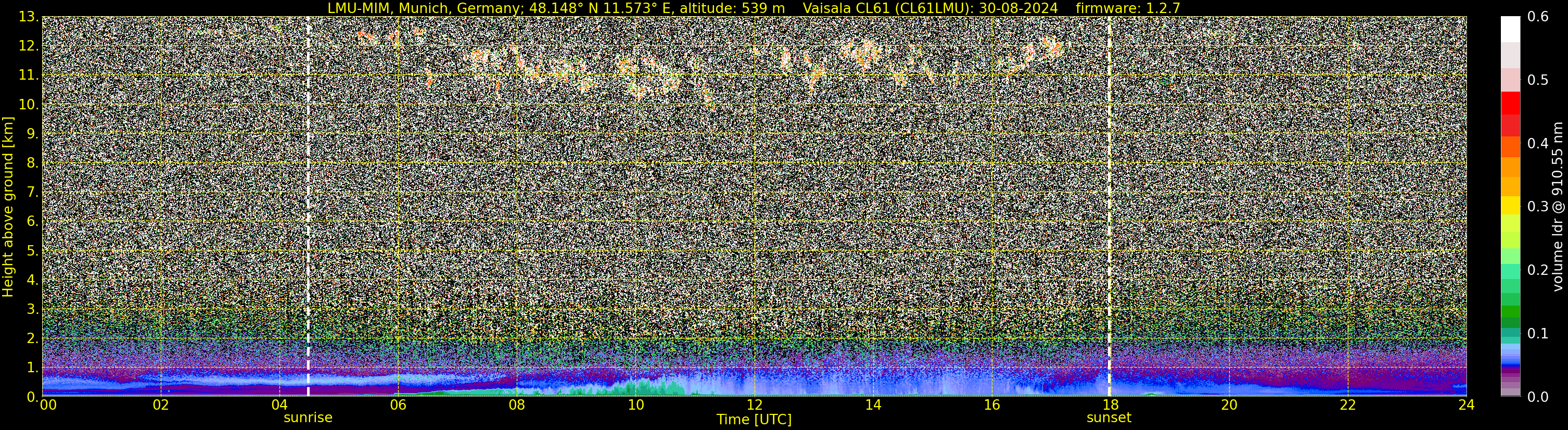Click height axis tick label '10.'

click(x=29, y=104)
